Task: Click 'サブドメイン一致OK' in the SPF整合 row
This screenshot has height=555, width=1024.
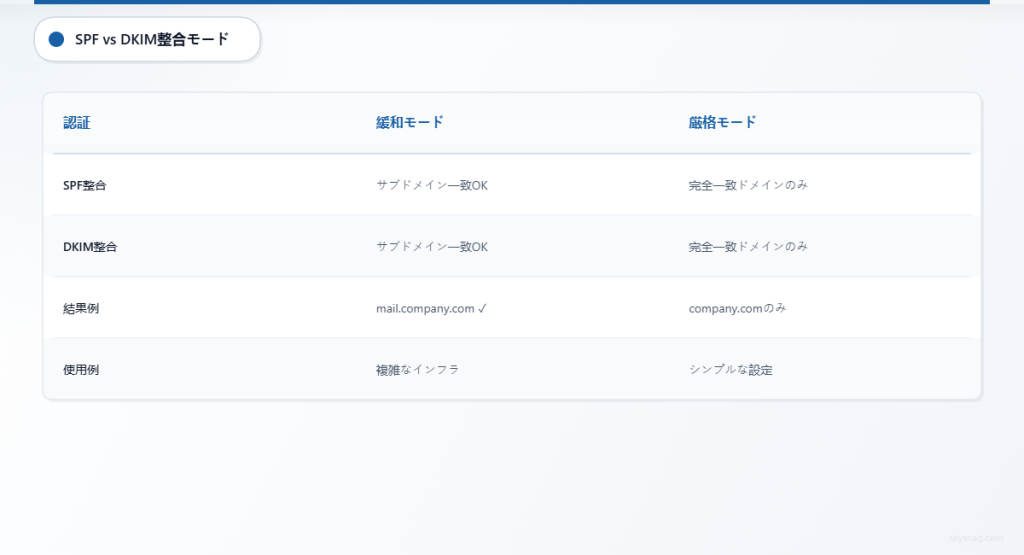Action: (x=432, y=185)
